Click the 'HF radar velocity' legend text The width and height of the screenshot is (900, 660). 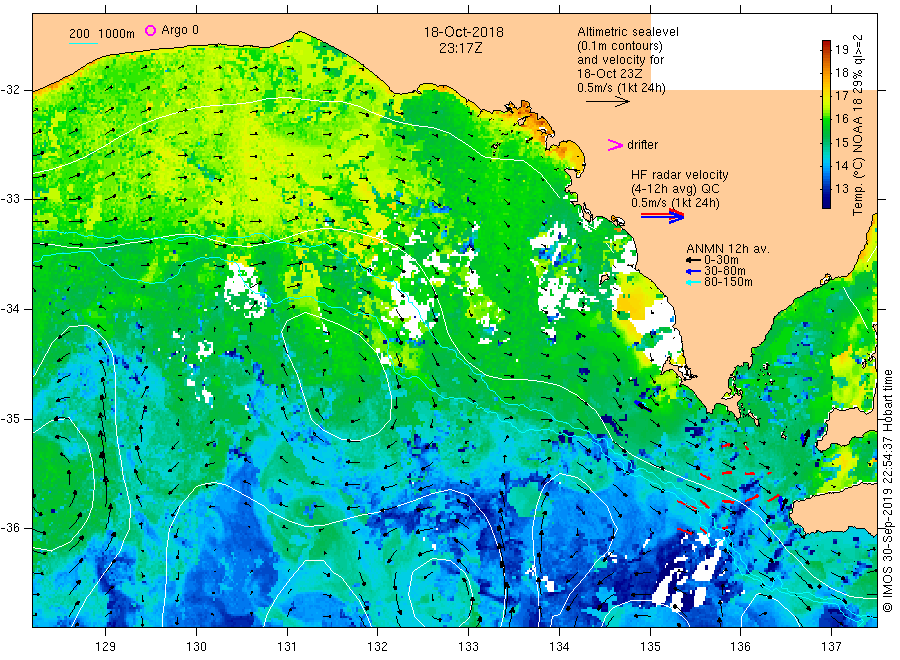(680, 175)
